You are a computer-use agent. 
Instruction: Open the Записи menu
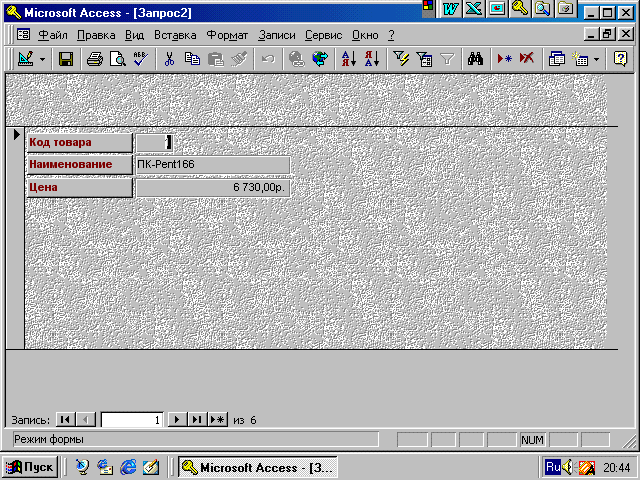coord(277,36)
